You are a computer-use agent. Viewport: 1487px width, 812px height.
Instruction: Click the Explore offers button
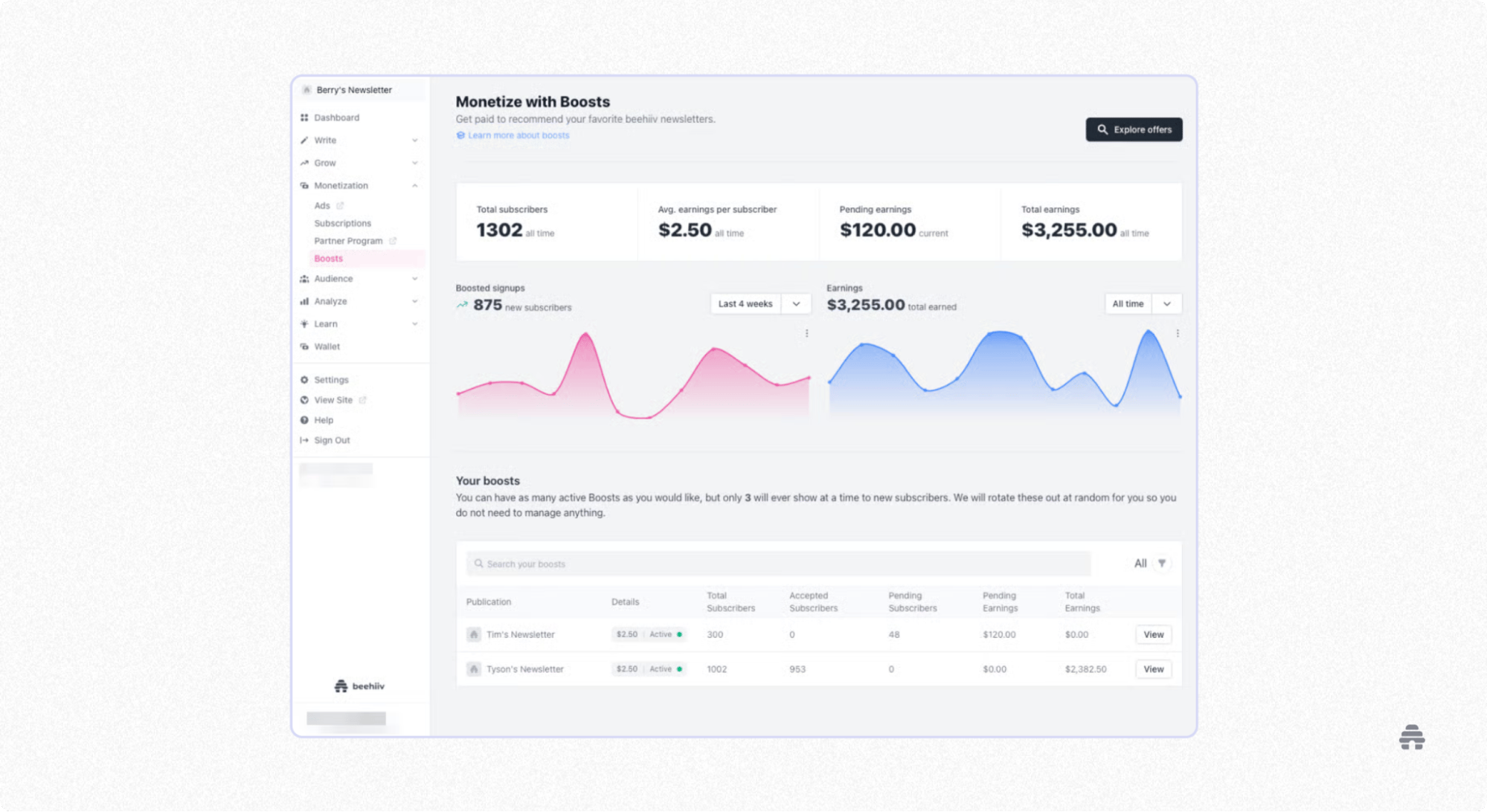(x=1133, y=129)
